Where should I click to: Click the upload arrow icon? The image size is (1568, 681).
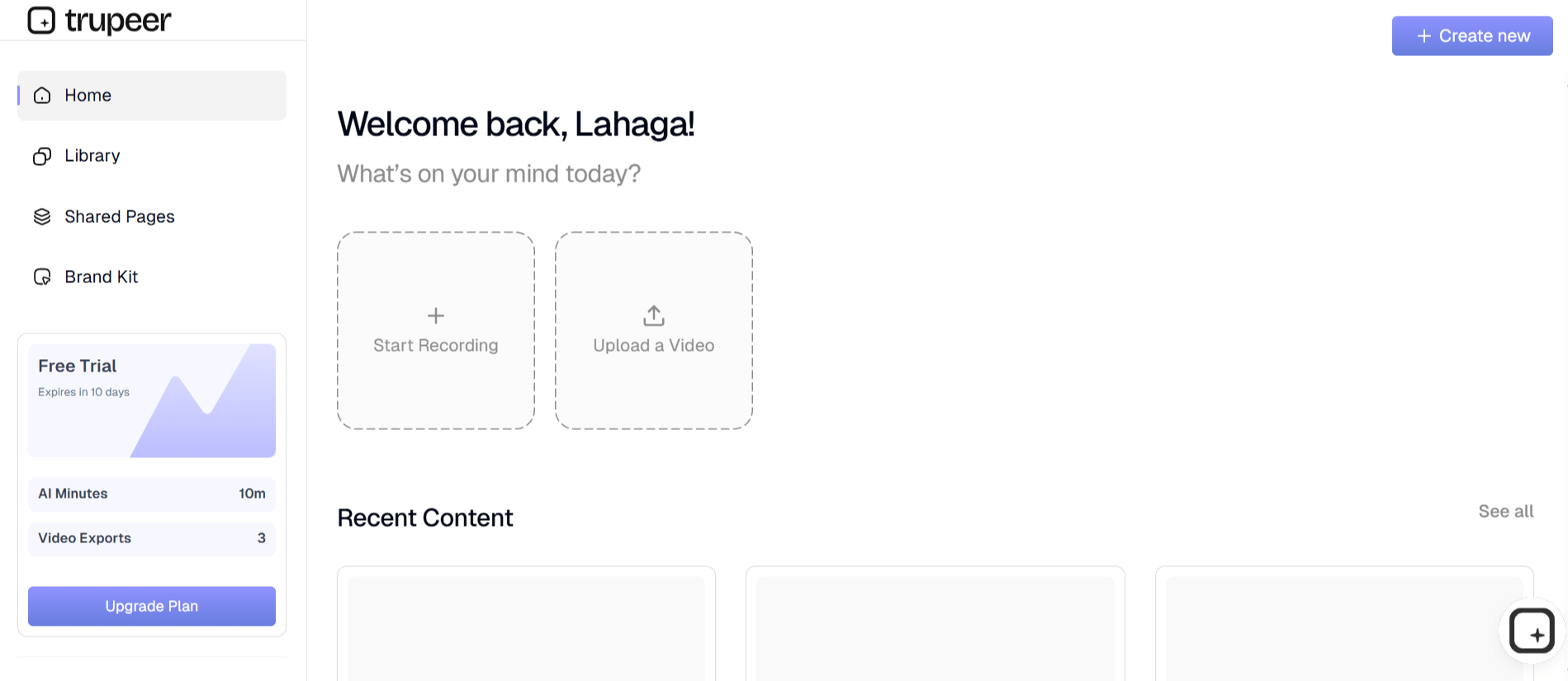[x=654, y=315]
